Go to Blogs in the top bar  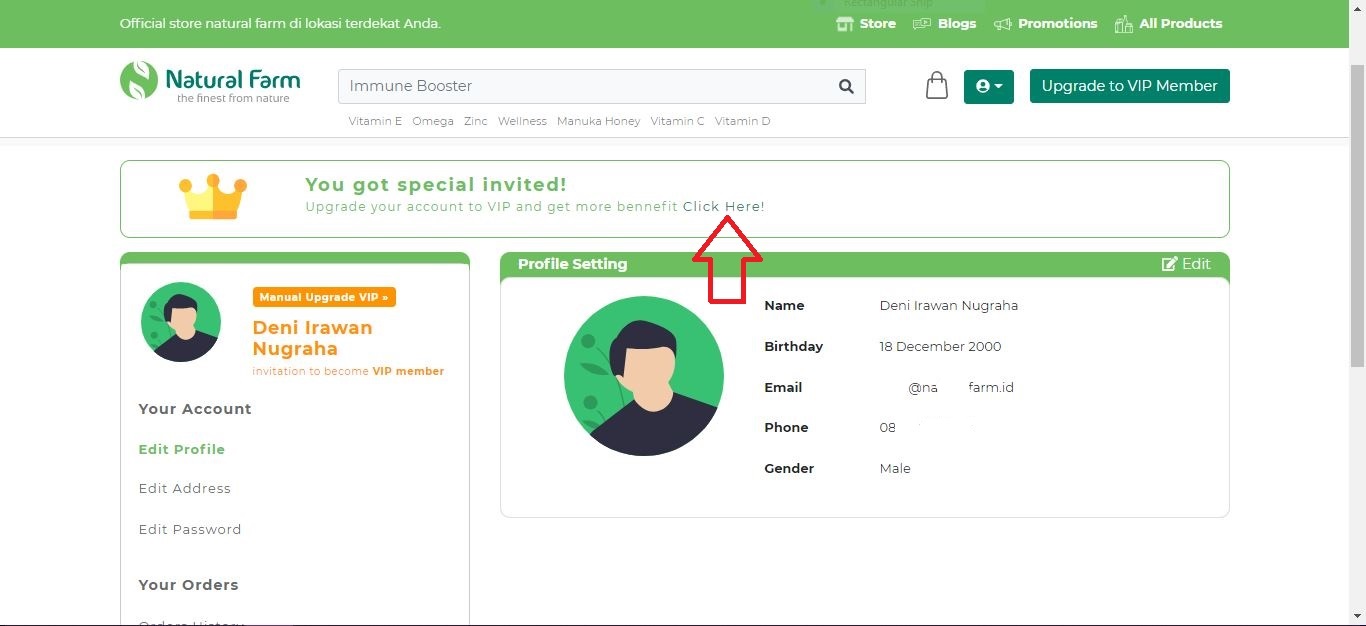coord(945,24)
